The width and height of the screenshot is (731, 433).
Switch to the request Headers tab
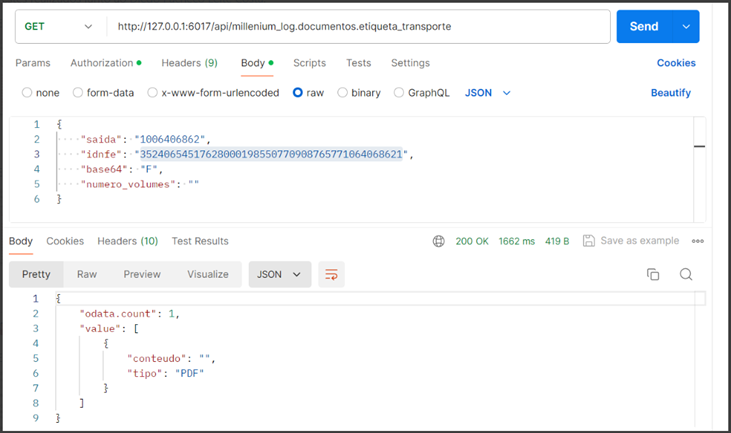(189, 63)
